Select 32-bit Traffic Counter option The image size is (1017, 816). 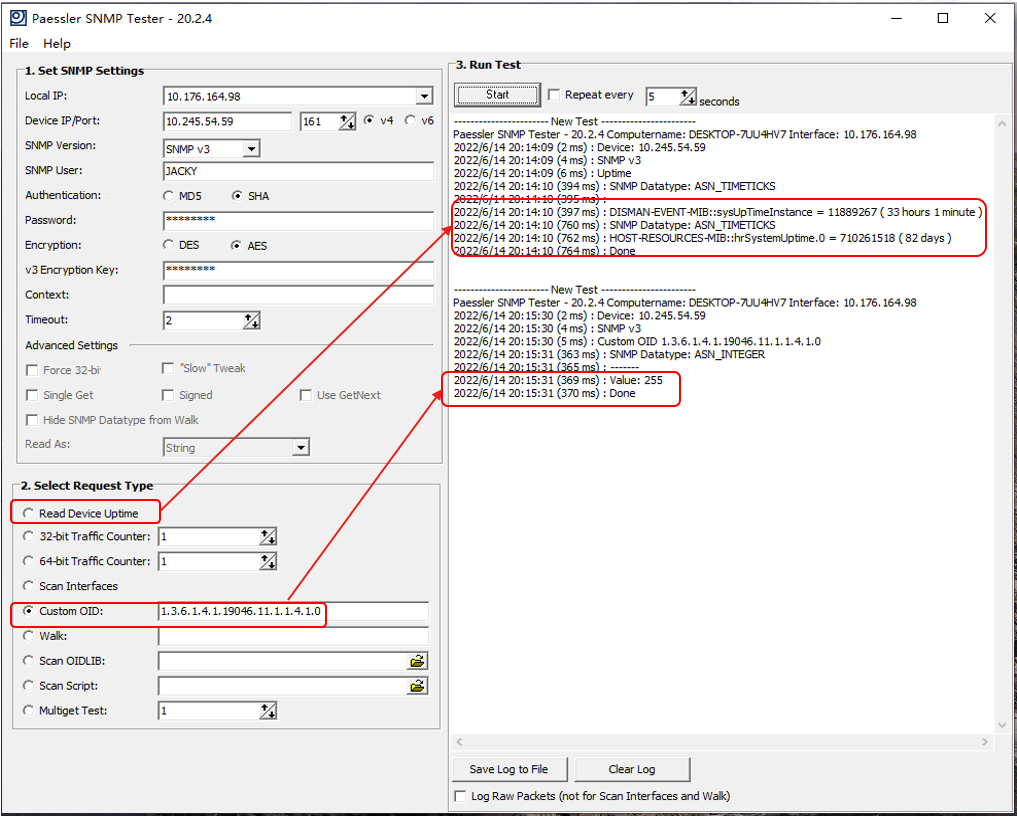click(x=29, y=536)
